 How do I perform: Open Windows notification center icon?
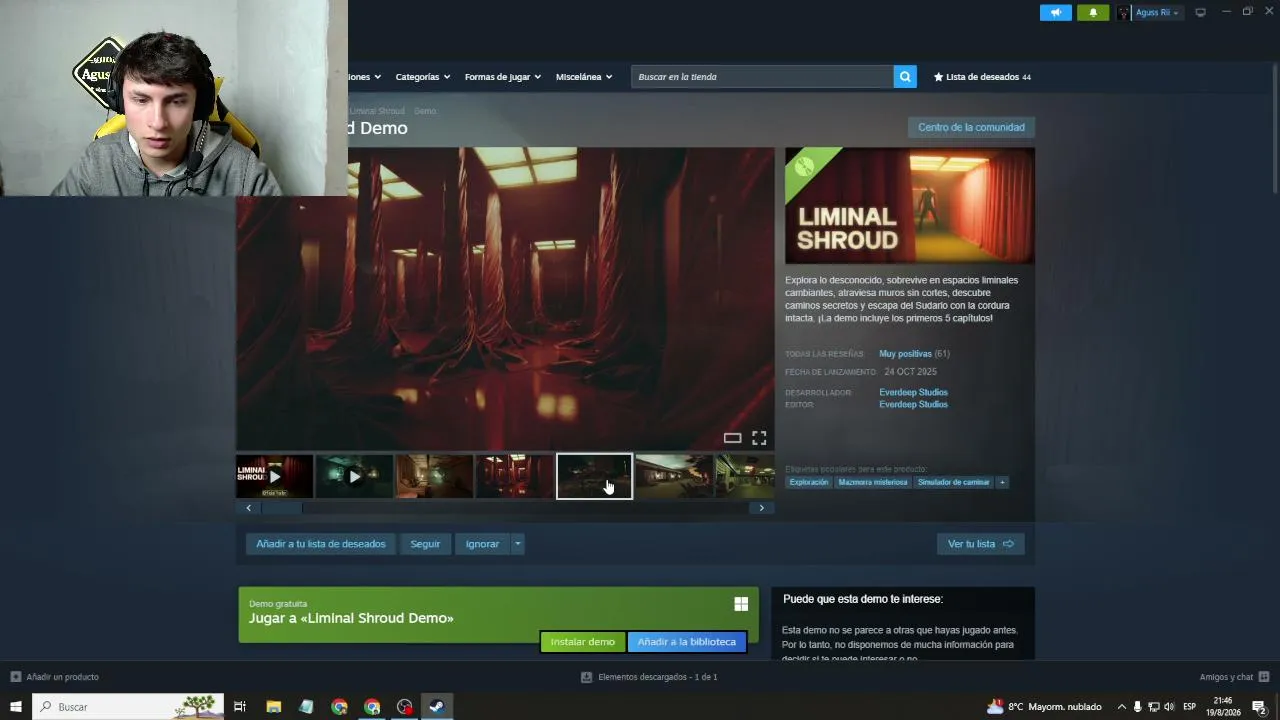click(x=1259, y=707)
